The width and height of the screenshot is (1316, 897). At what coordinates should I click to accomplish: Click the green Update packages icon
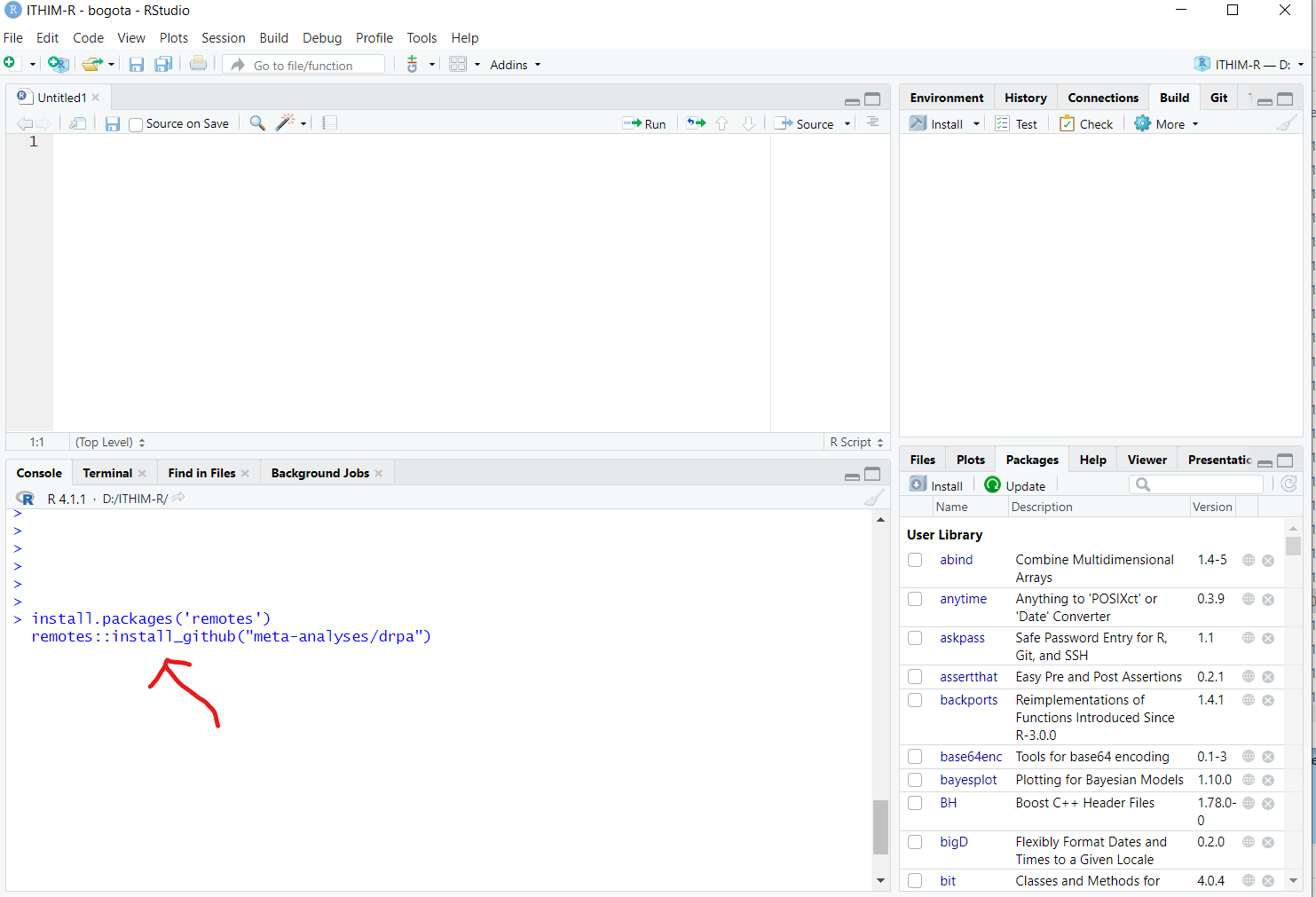coord(993,485)
